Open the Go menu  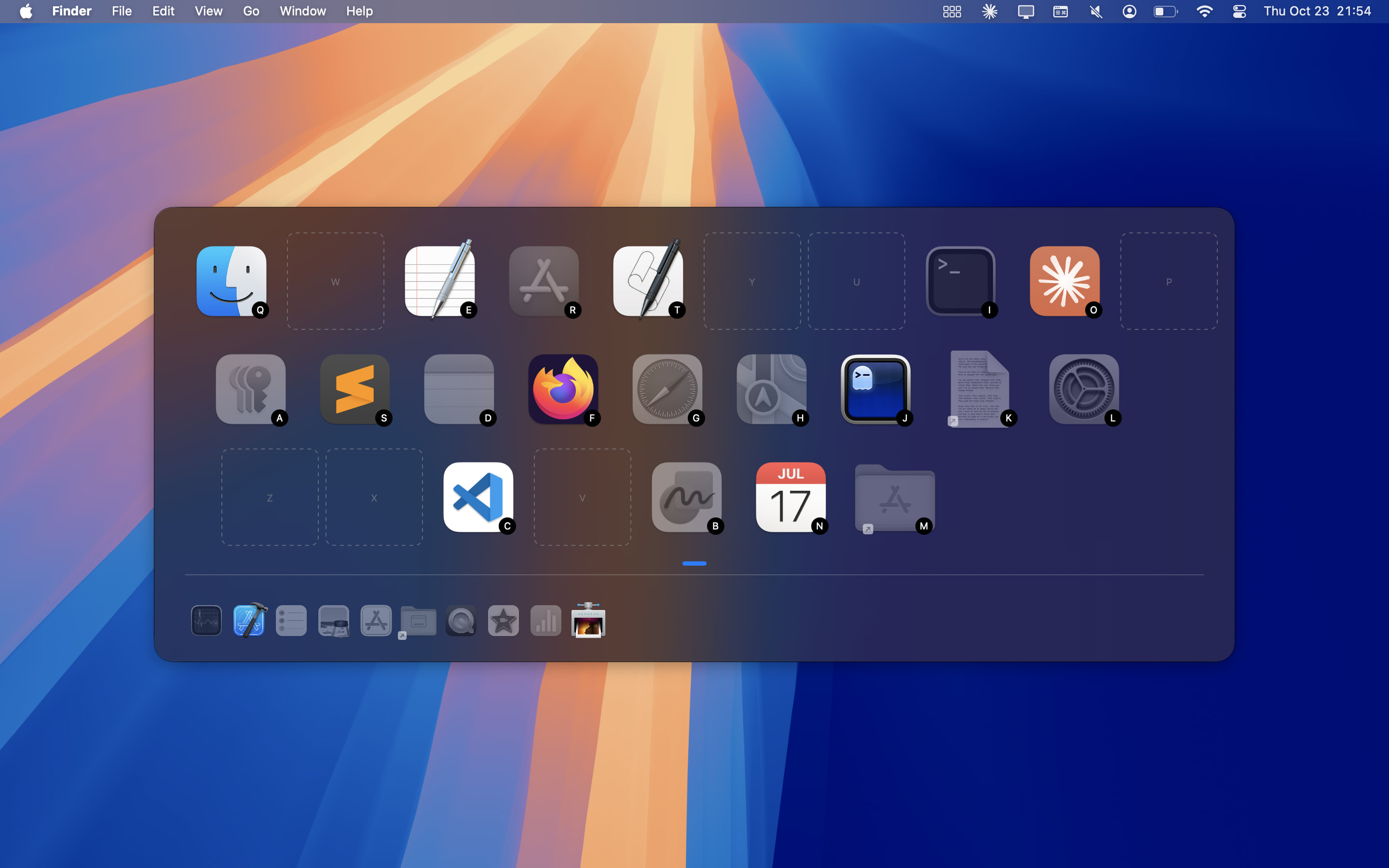(x=251, y=12)
